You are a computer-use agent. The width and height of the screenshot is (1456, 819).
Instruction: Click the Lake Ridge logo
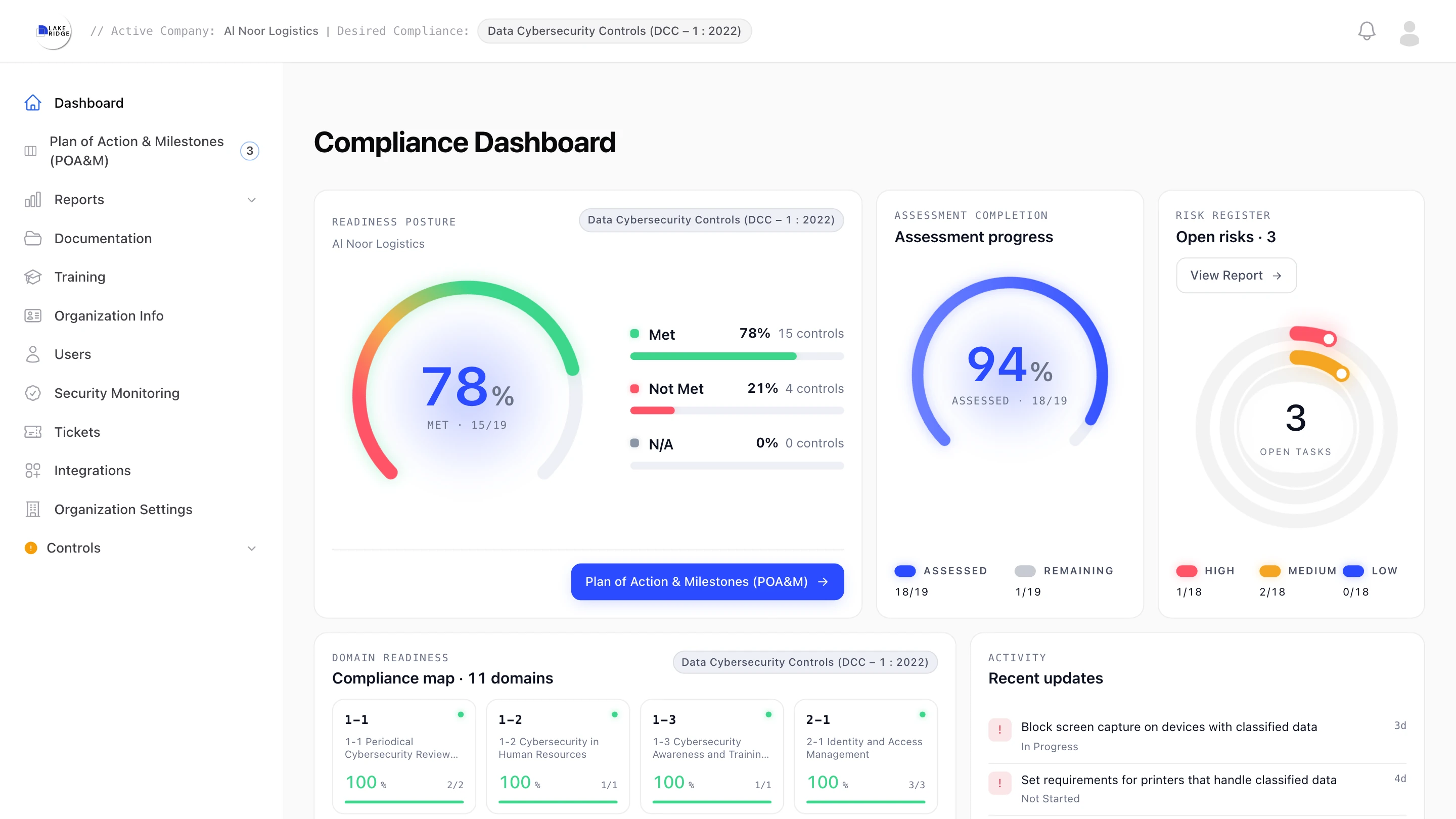click(x=53, y=31)
